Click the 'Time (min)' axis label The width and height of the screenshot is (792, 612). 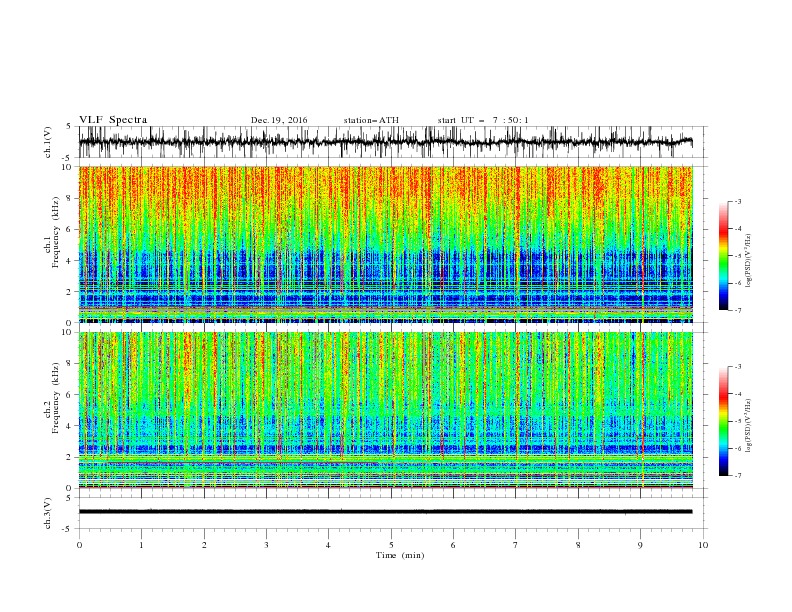point(400,555)
